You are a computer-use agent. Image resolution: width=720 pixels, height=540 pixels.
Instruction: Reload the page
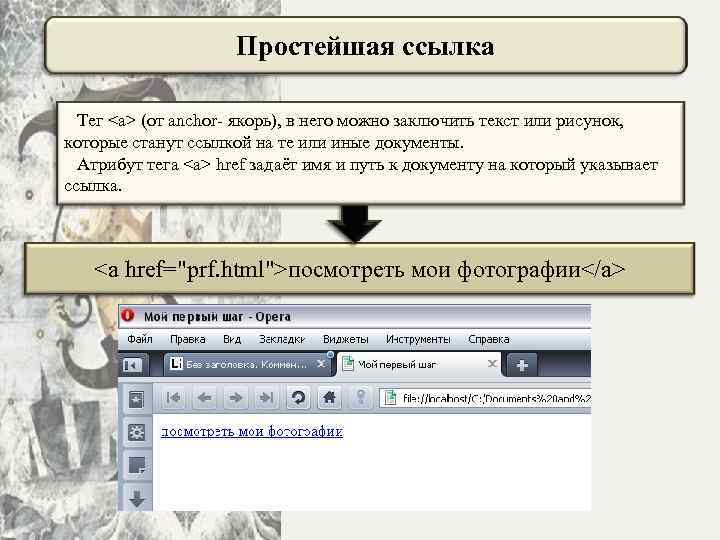(x=298, y=397)
